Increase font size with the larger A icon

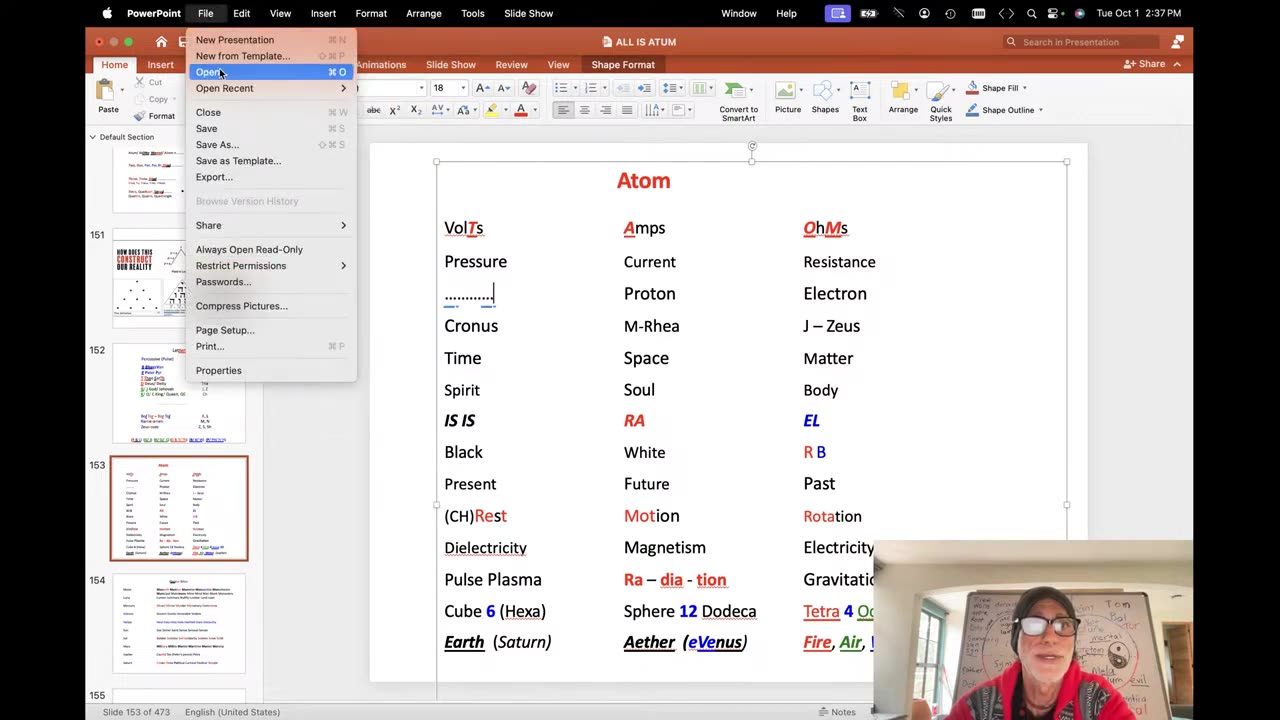click(x=483, y=88)
